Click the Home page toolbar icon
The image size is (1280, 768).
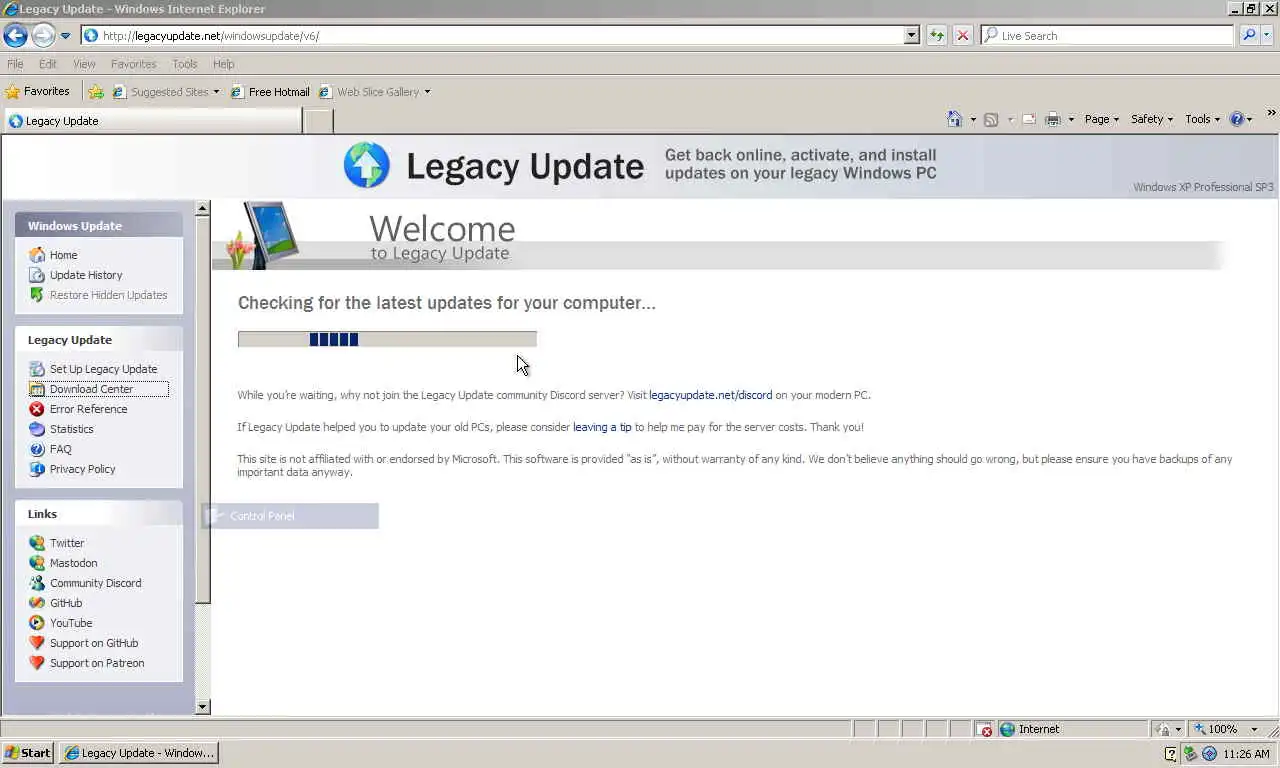(x=954, y=119)
